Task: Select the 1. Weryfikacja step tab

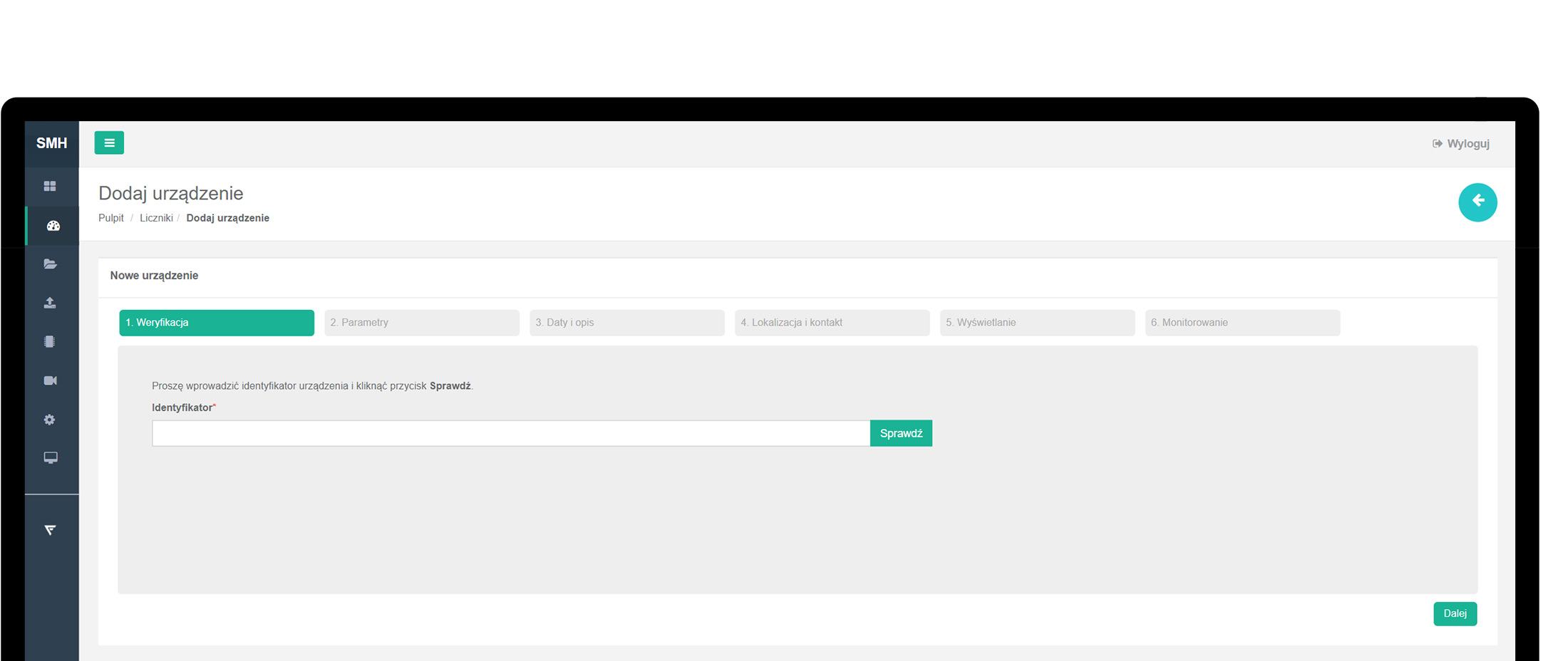Action: click(x=217, y=323)
